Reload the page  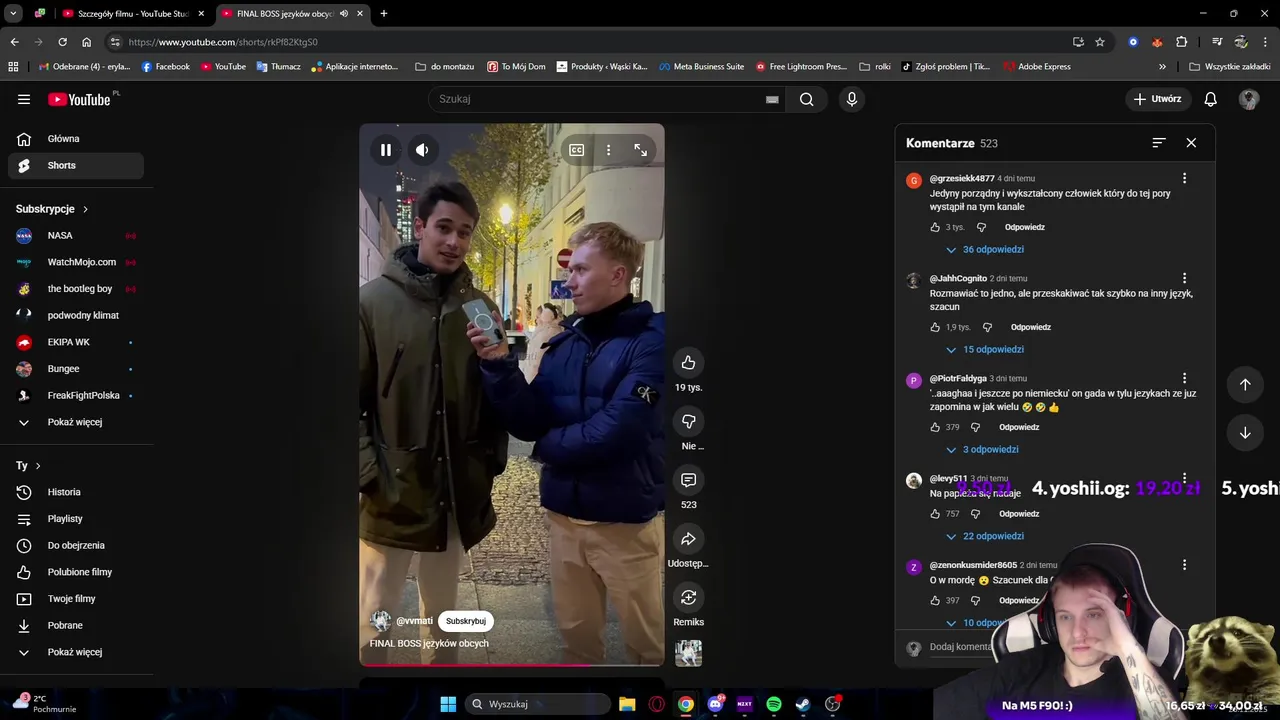point(62,42)
